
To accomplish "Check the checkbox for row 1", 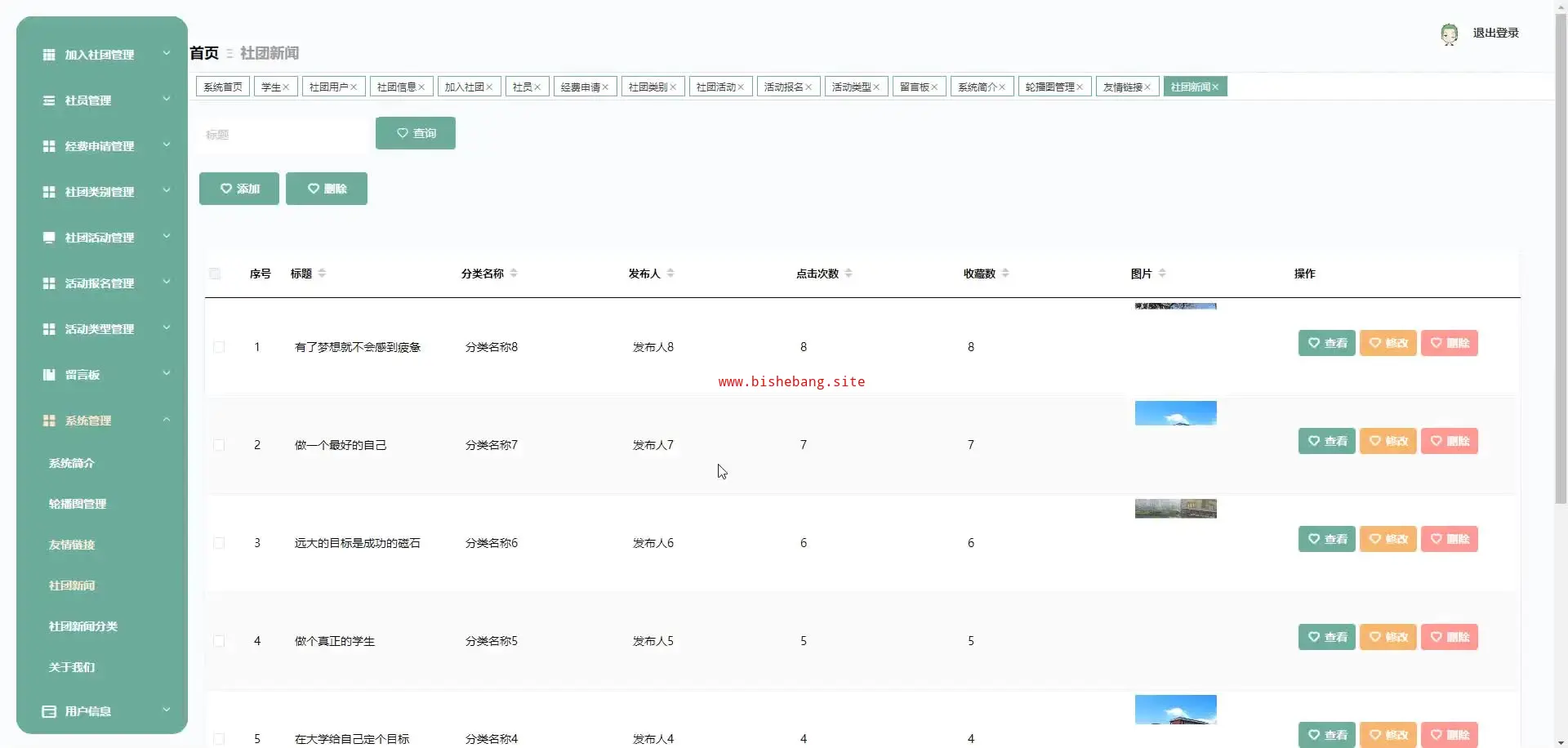I will (219, 347).
